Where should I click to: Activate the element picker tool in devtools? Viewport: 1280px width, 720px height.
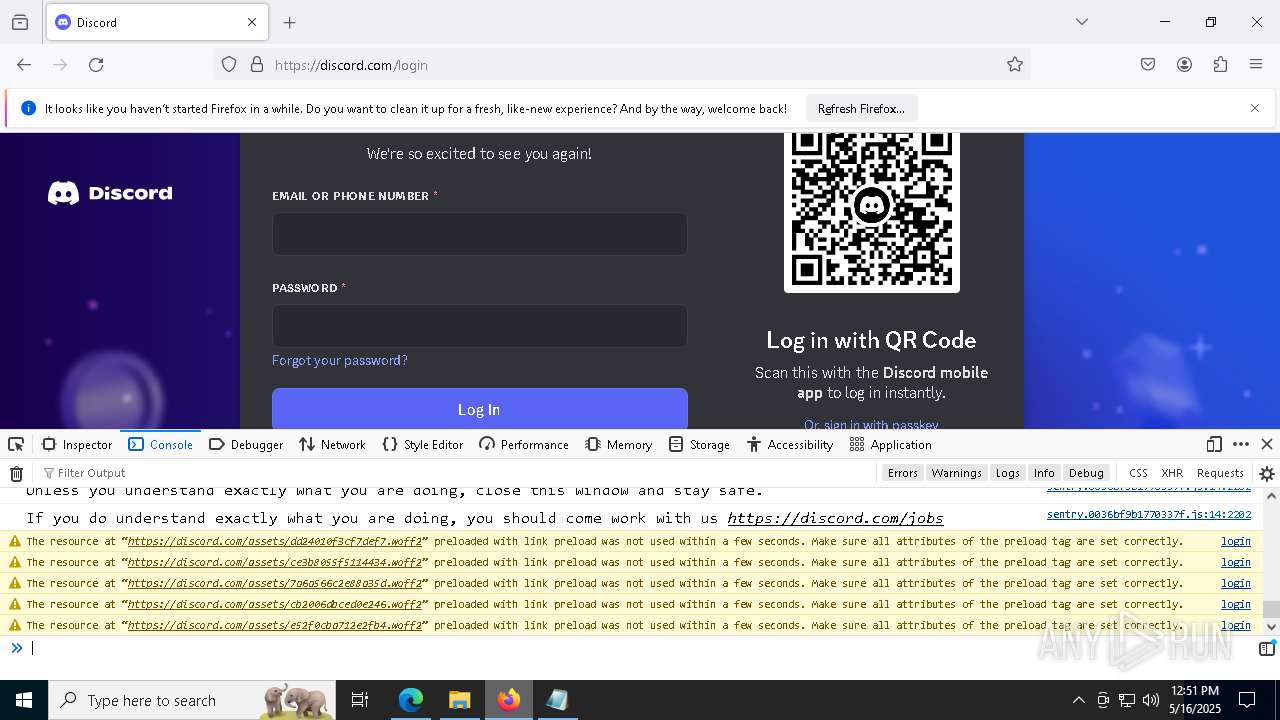click(x=16, y=445)
